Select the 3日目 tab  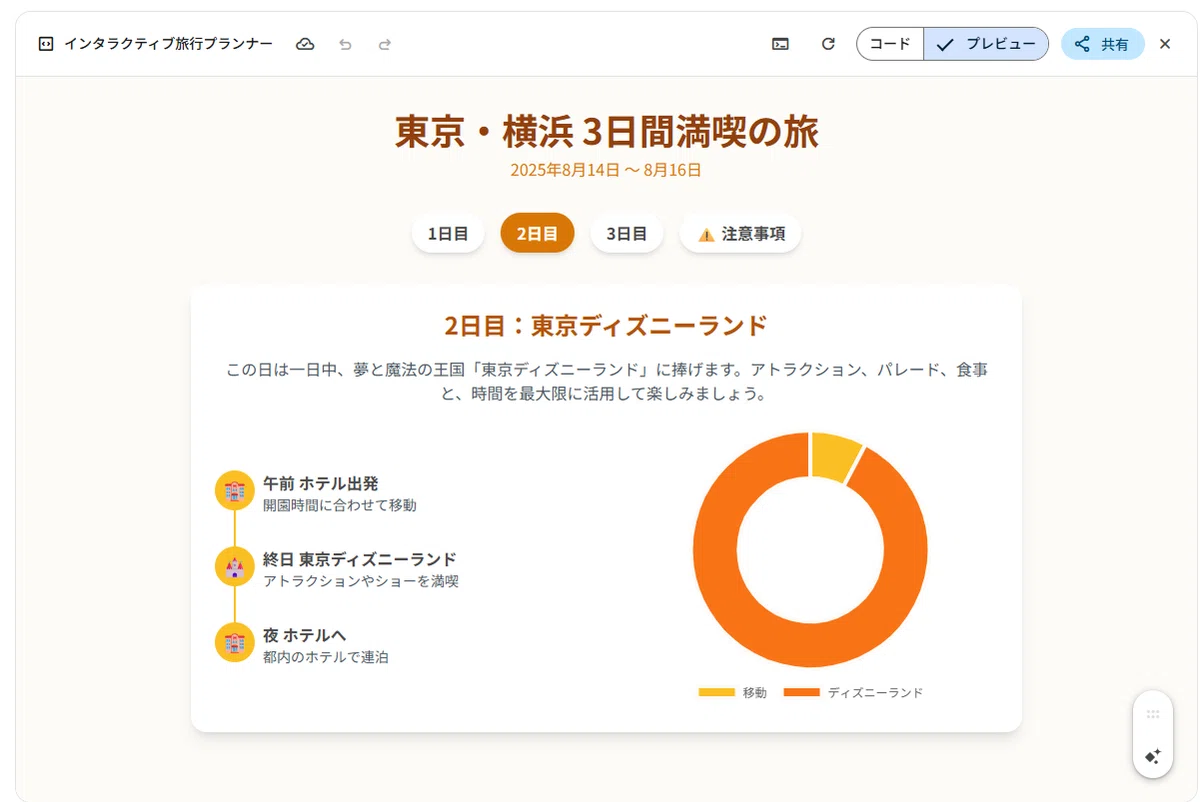(x=627, y=233)
